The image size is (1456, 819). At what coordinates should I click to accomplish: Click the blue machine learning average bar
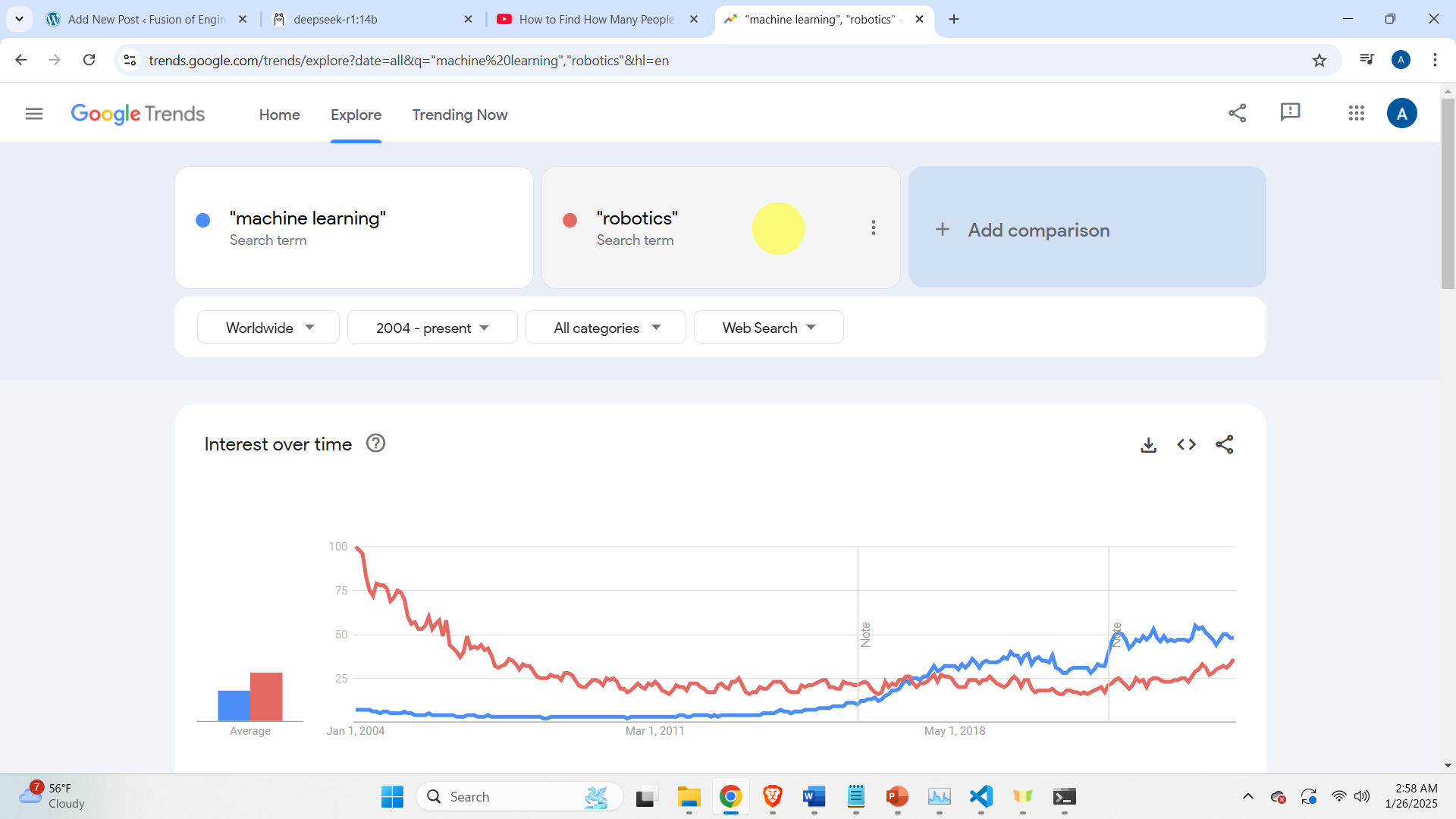point(234,705)
